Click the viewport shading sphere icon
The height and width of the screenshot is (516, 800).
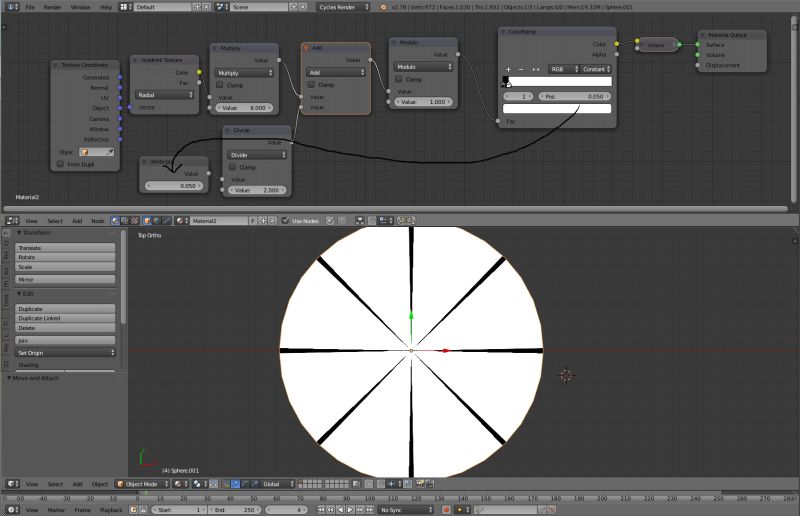(179, 484)
